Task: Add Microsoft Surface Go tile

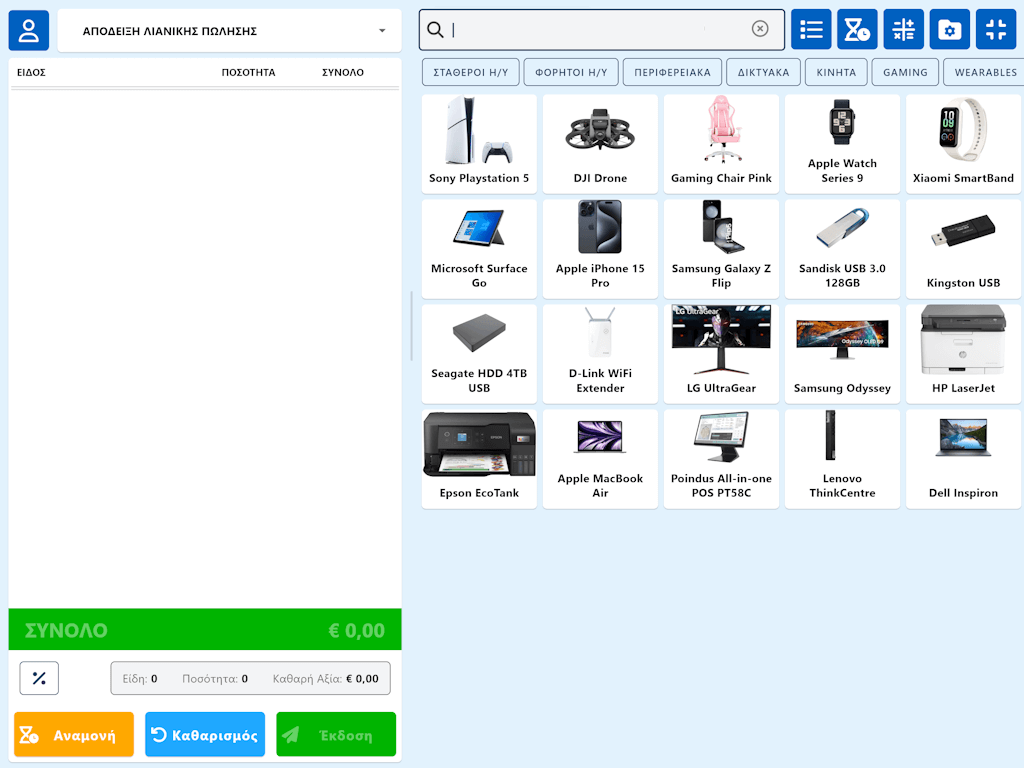Action: [x=479, y=249]
